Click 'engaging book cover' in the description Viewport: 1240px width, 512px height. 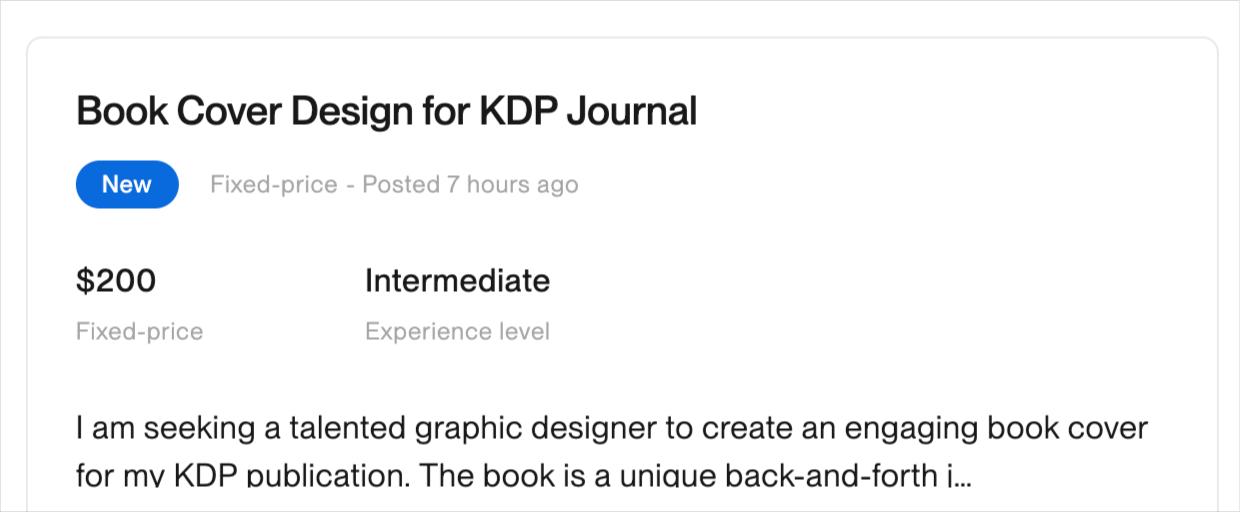pos(997,429)
